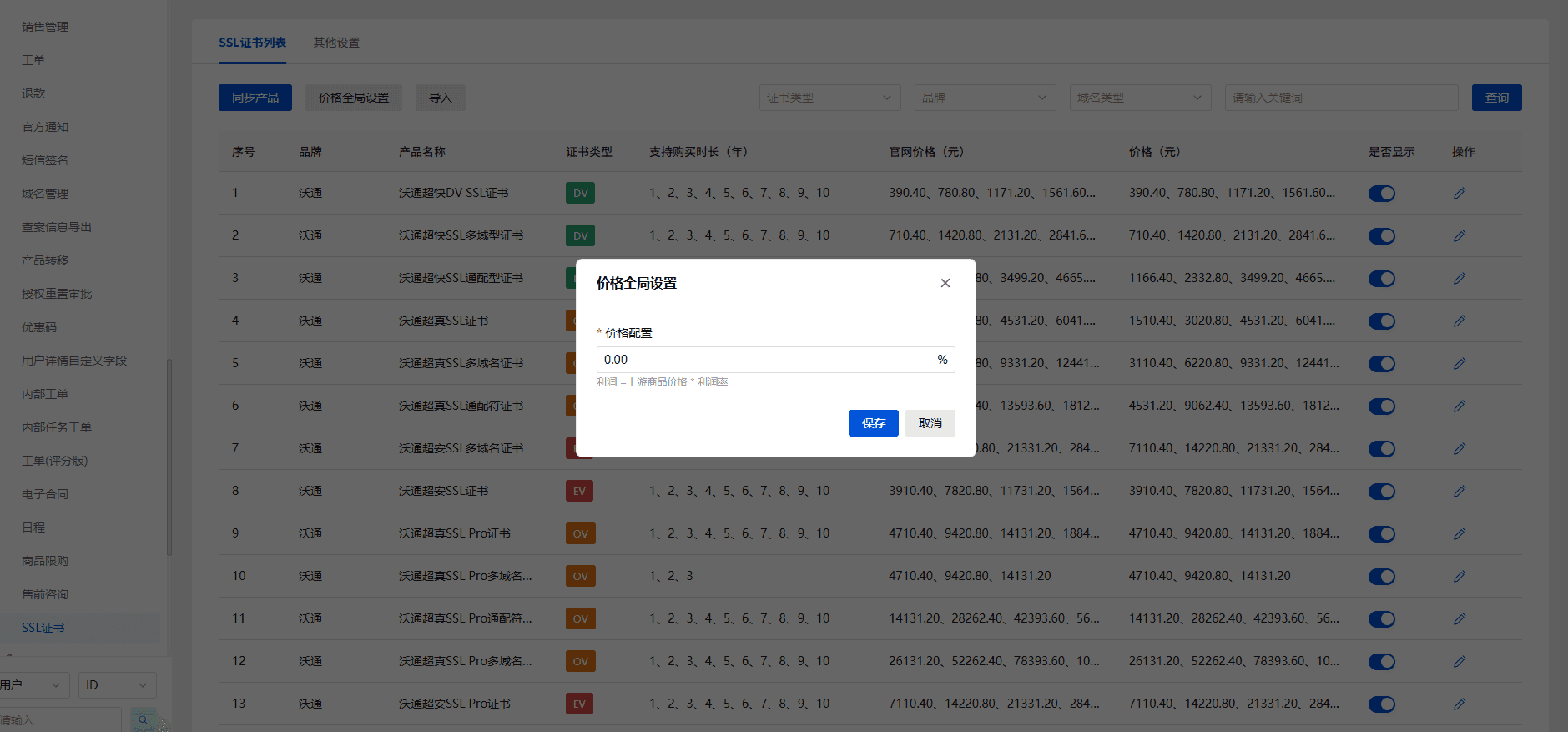Edit row 4 沃通超真SSL证书
The height and width of the screenshot is (732, 1568).
click(x=1460, y=321)
